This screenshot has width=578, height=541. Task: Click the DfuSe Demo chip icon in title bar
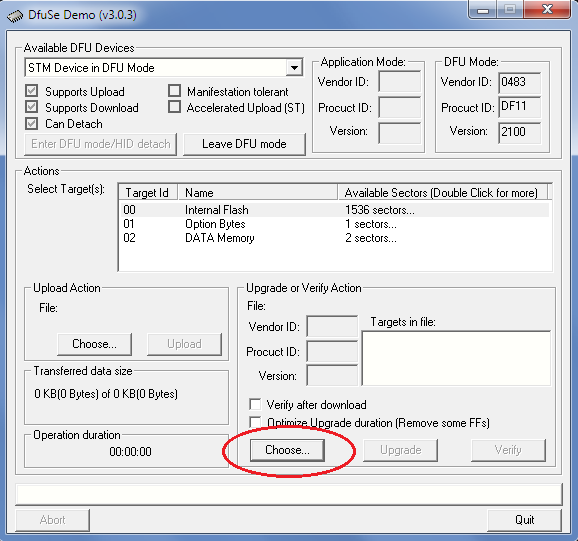click(15, 15)
